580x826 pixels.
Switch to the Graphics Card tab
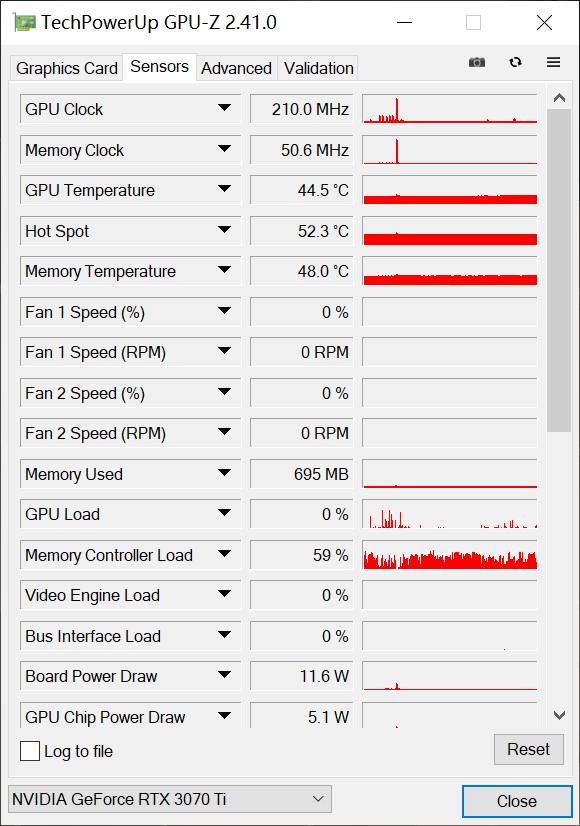[x=65, y=68]
